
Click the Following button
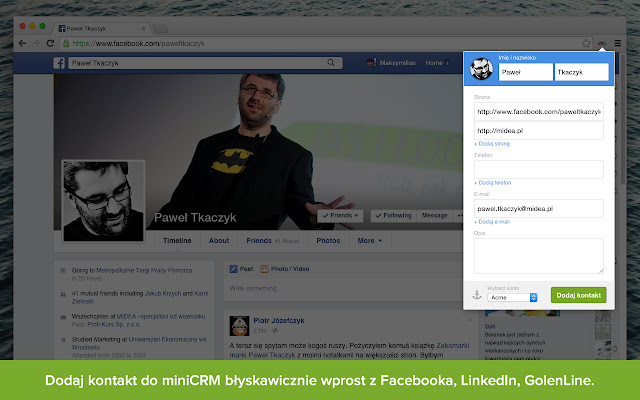point(393,216)
